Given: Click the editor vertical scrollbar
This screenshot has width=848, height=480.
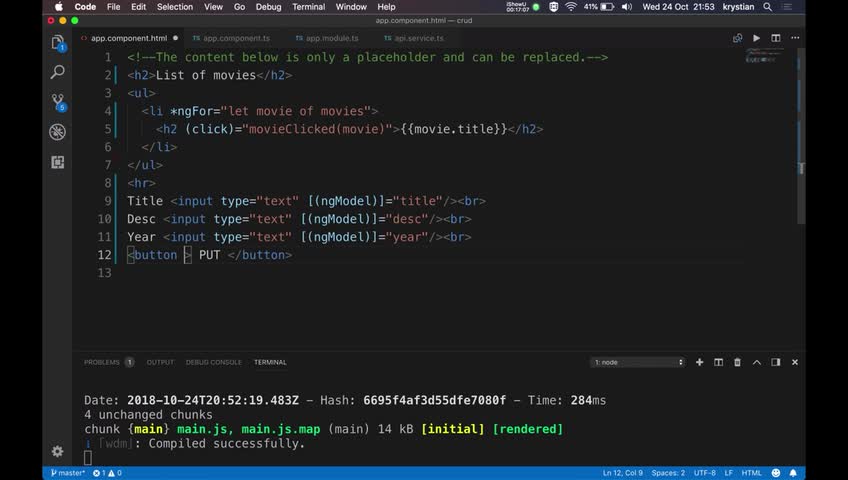Looking at the screenshot, I should pyautogui.click(x=801, y=135).
